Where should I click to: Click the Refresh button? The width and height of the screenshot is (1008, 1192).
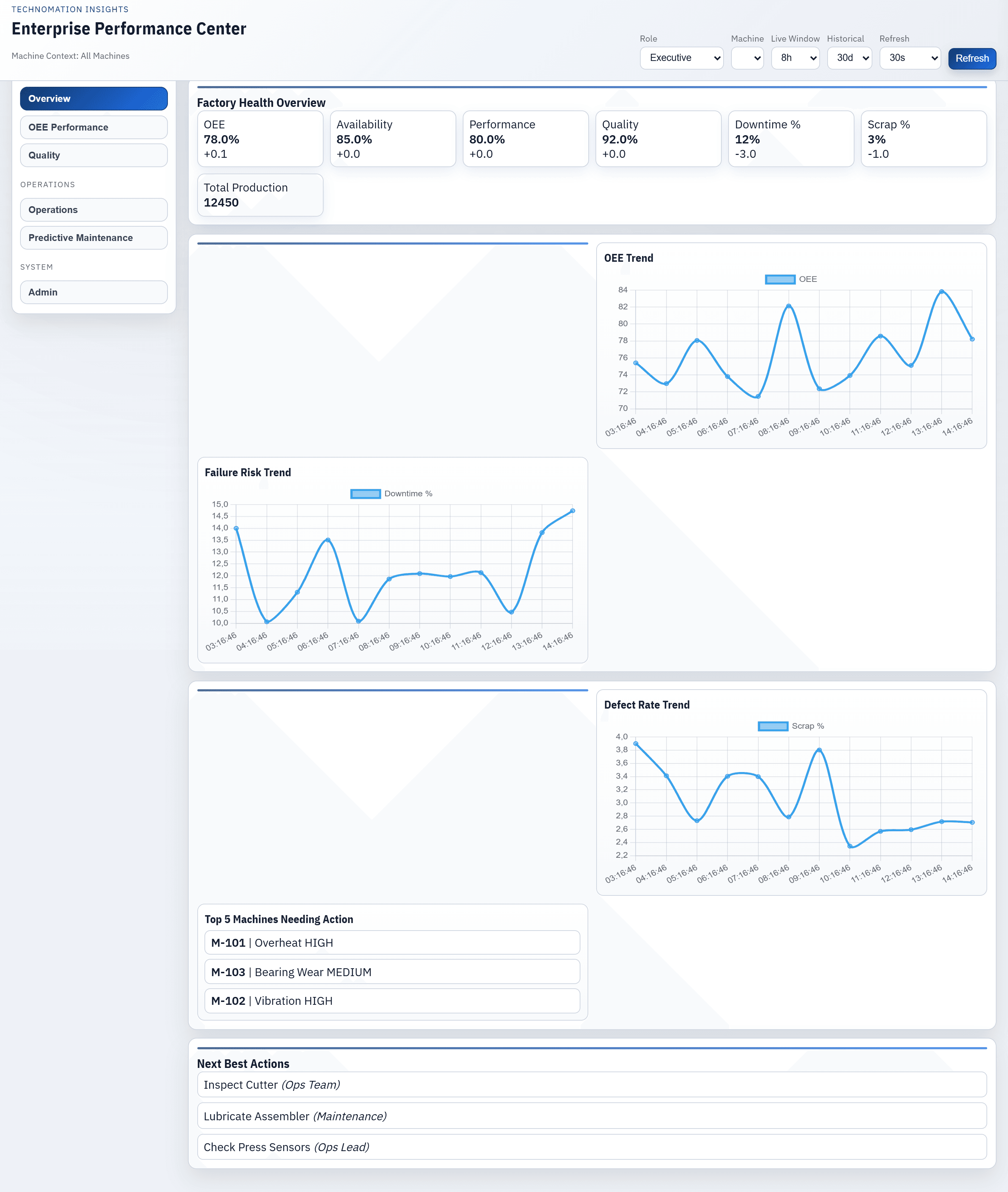[971, 58]
